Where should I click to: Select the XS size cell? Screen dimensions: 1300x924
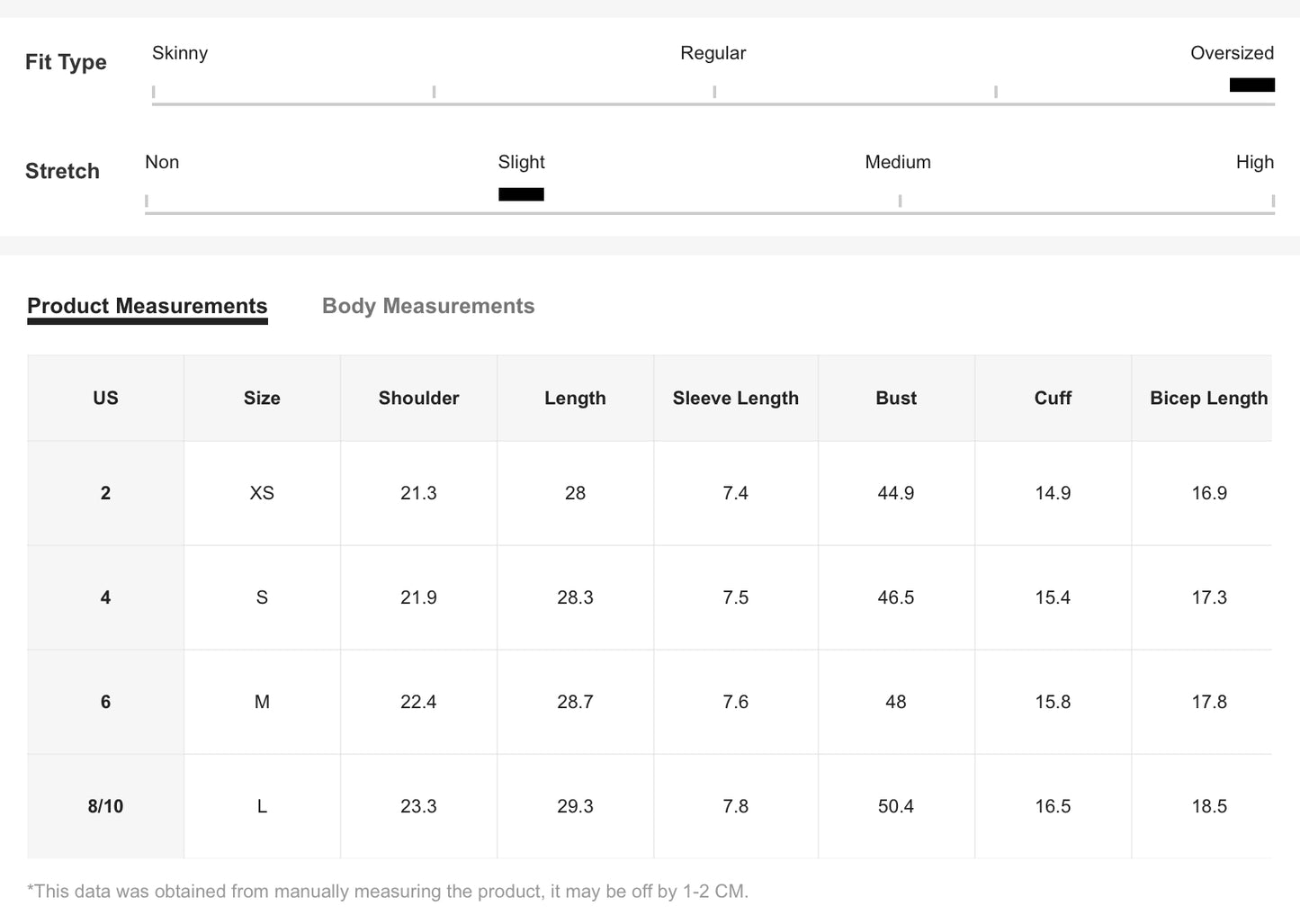[x=262, y=493]
